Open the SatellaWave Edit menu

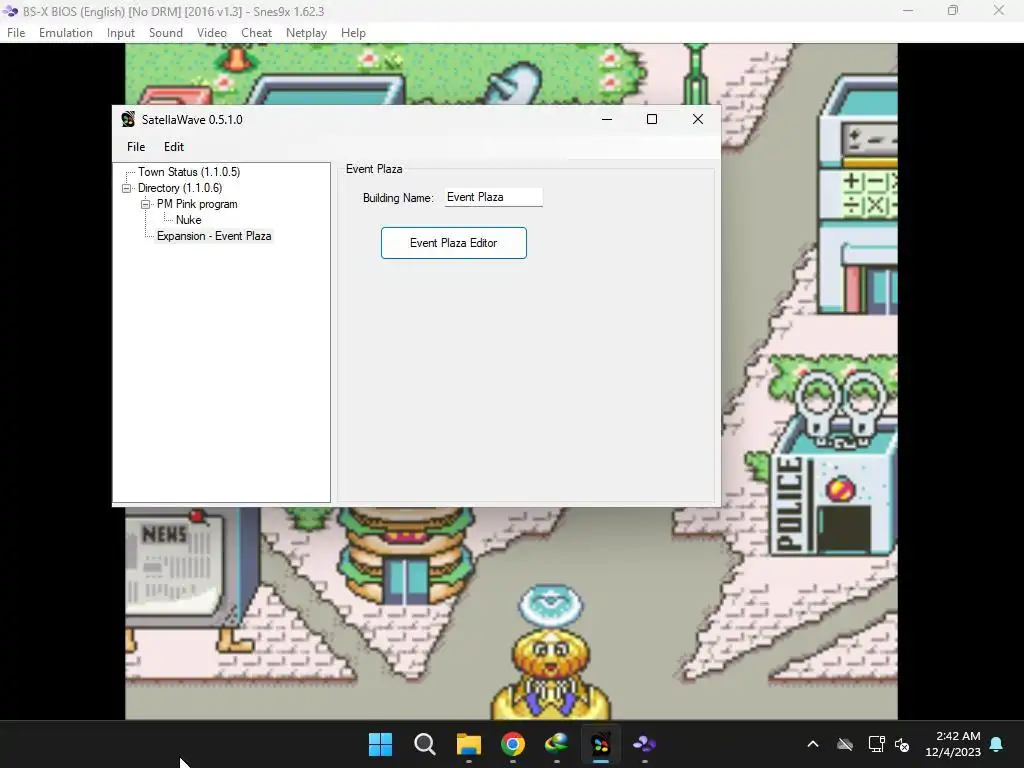(x=174, y=147)
